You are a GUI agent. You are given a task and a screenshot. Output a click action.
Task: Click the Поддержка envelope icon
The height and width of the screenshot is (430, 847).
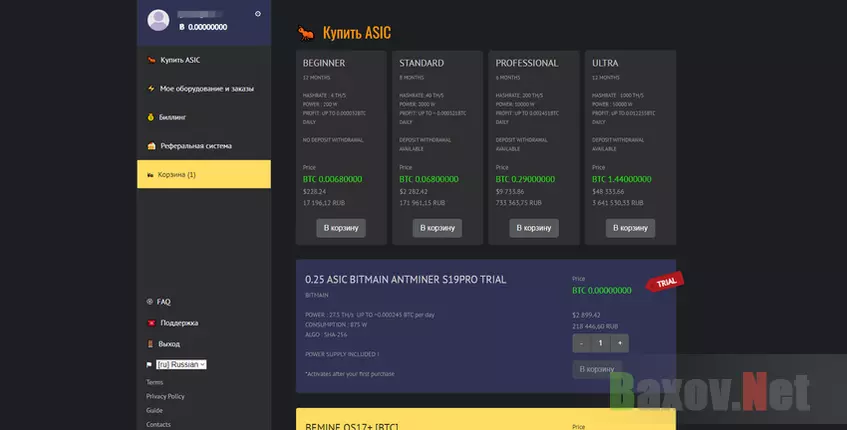pyautogui.click(x=150, y=323)
